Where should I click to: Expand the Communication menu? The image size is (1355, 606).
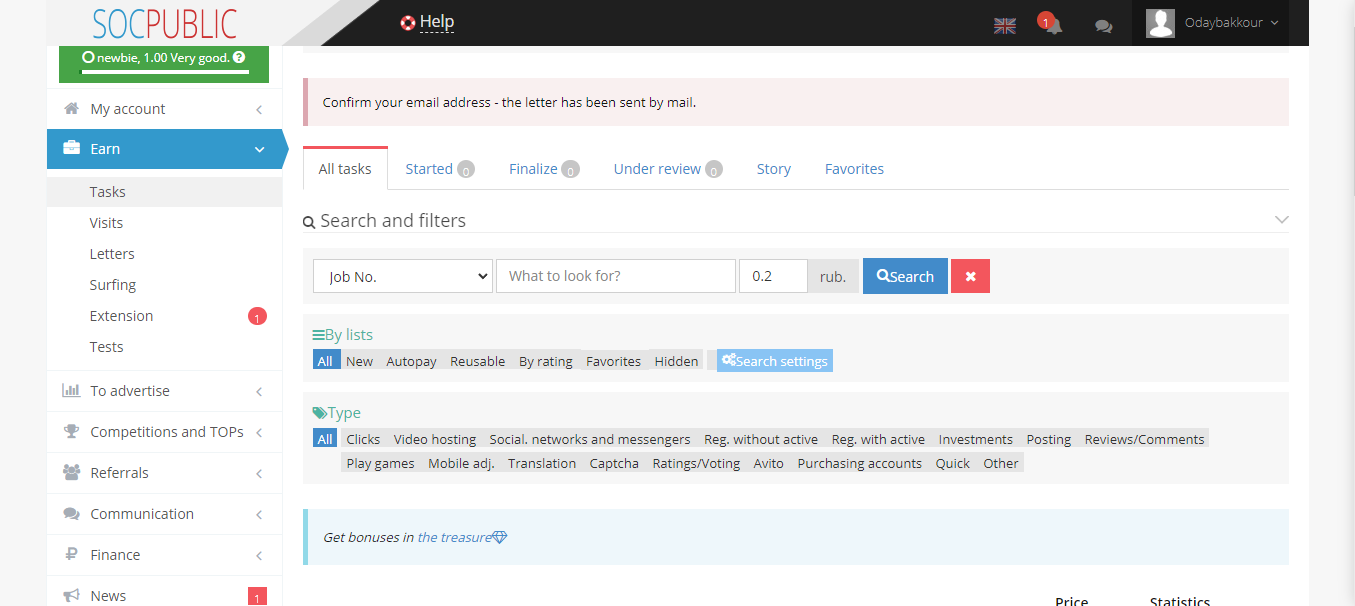tap(165, 514)
